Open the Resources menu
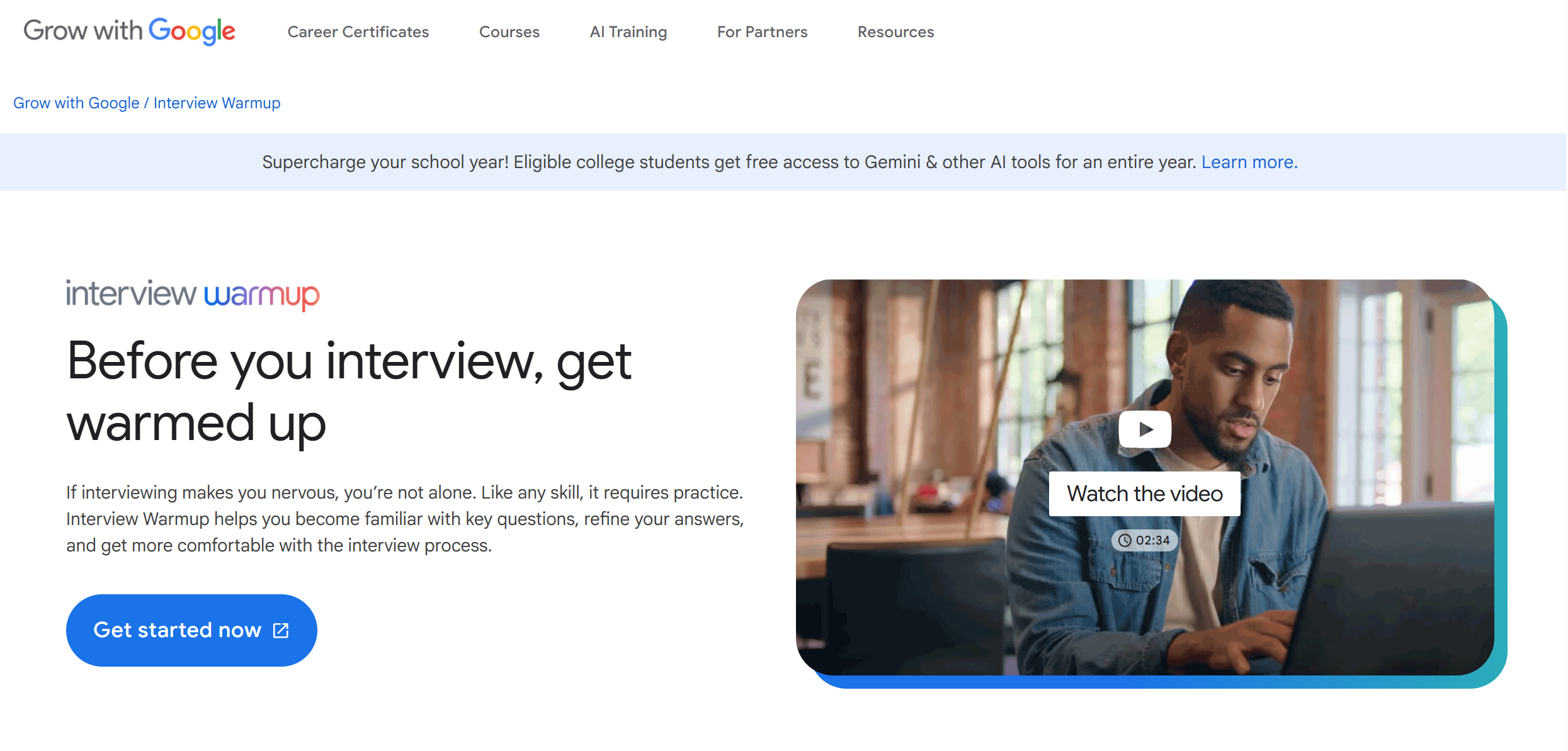The height and width of the screenshot is (751, 1568). click(x=896, y=31)
